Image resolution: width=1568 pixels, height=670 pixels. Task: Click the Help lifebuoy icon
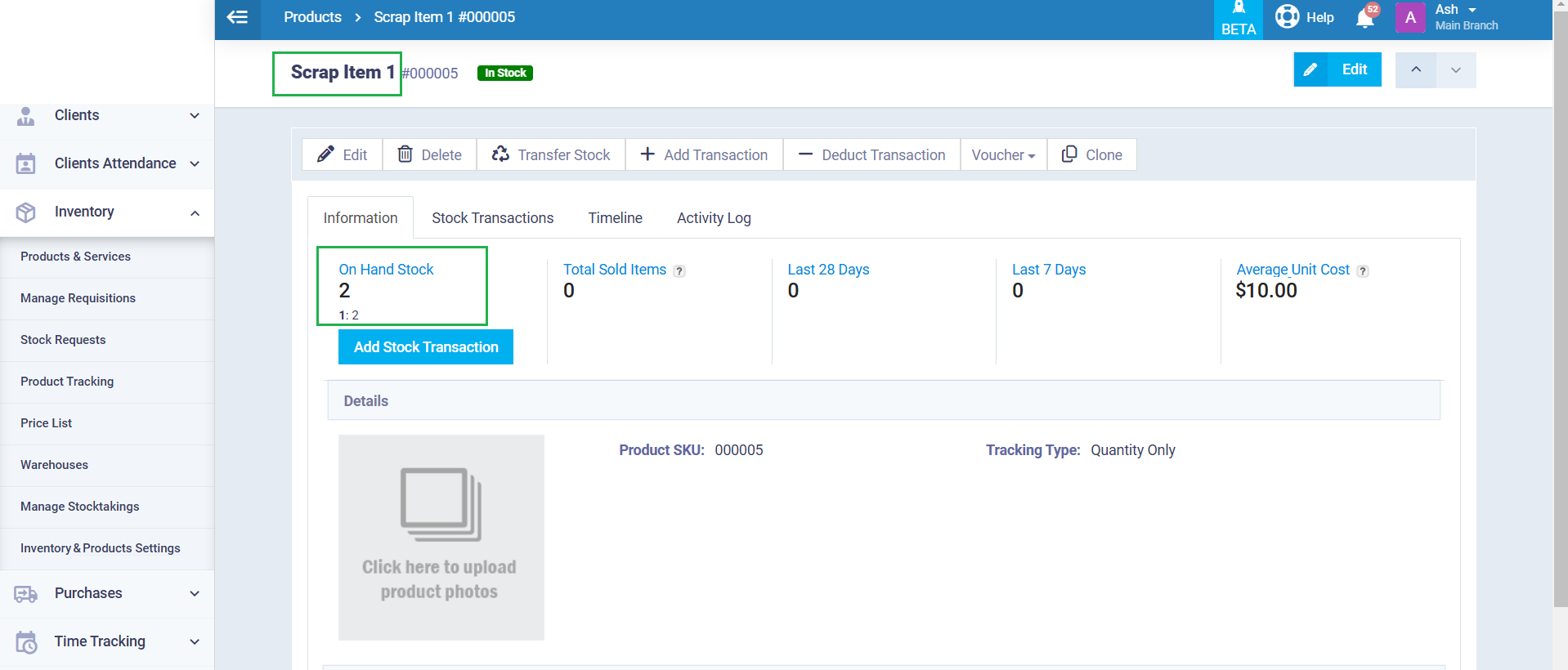point(1287,17)
